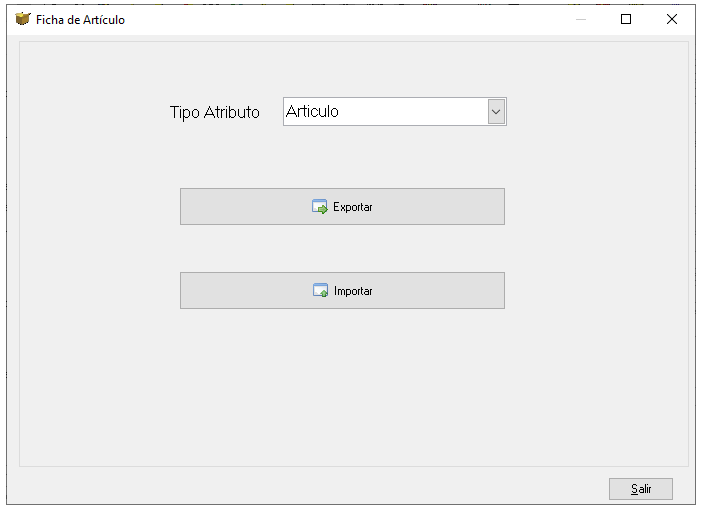Image resolution: width=704 pixels, height=509 pixels.
Task: Click empty space between Exportar and Importar
Action: pyautogui.click(x=342, y=248)
